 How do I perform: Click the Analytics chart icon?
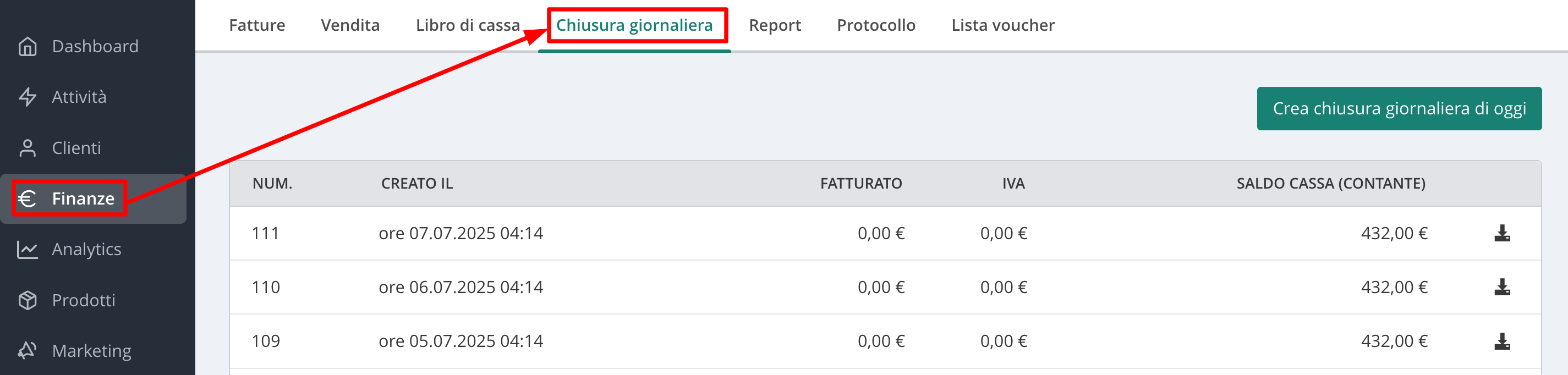28,250
